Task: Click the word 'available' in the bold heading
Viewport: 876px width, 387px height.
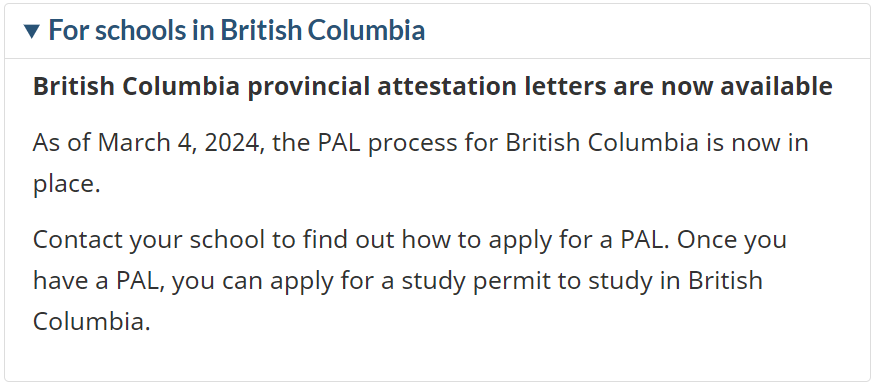Action: (x=776, y=86)
